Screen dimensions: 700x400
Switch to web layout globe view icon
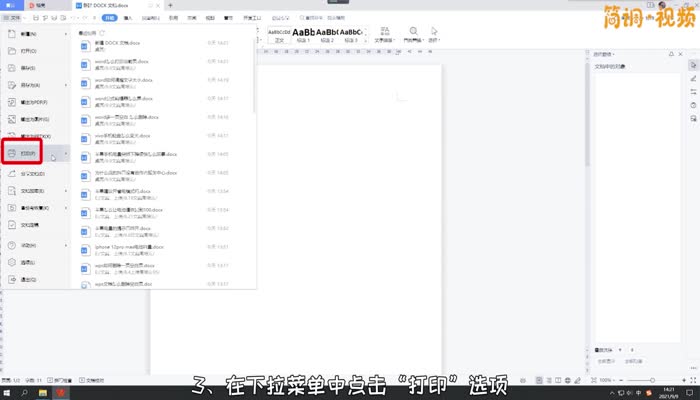tap(567, 380)
